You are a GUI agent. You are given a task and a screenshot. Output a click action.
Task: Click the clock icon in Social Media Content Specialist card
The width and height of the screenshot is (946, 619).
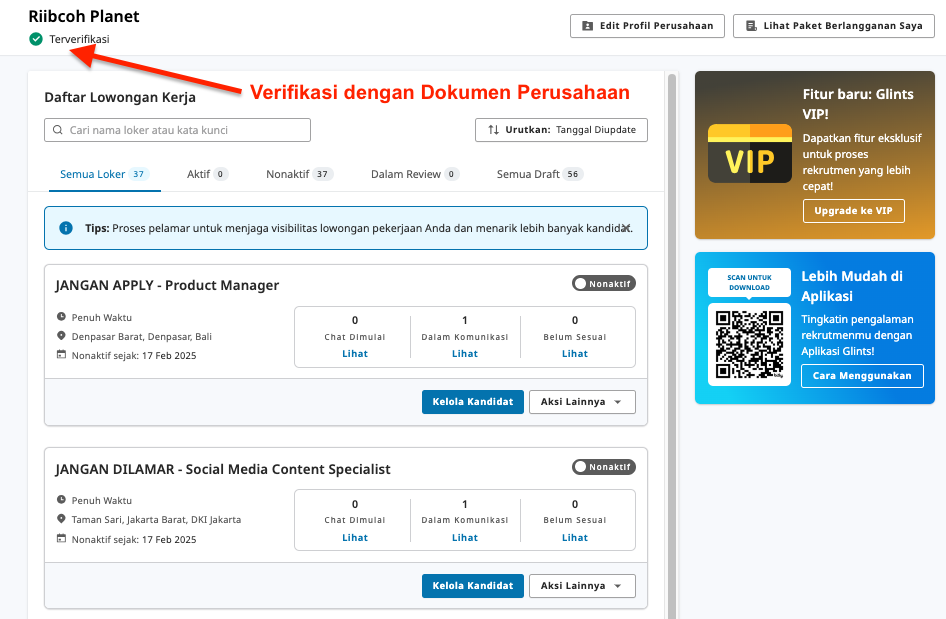coord(61,500)
